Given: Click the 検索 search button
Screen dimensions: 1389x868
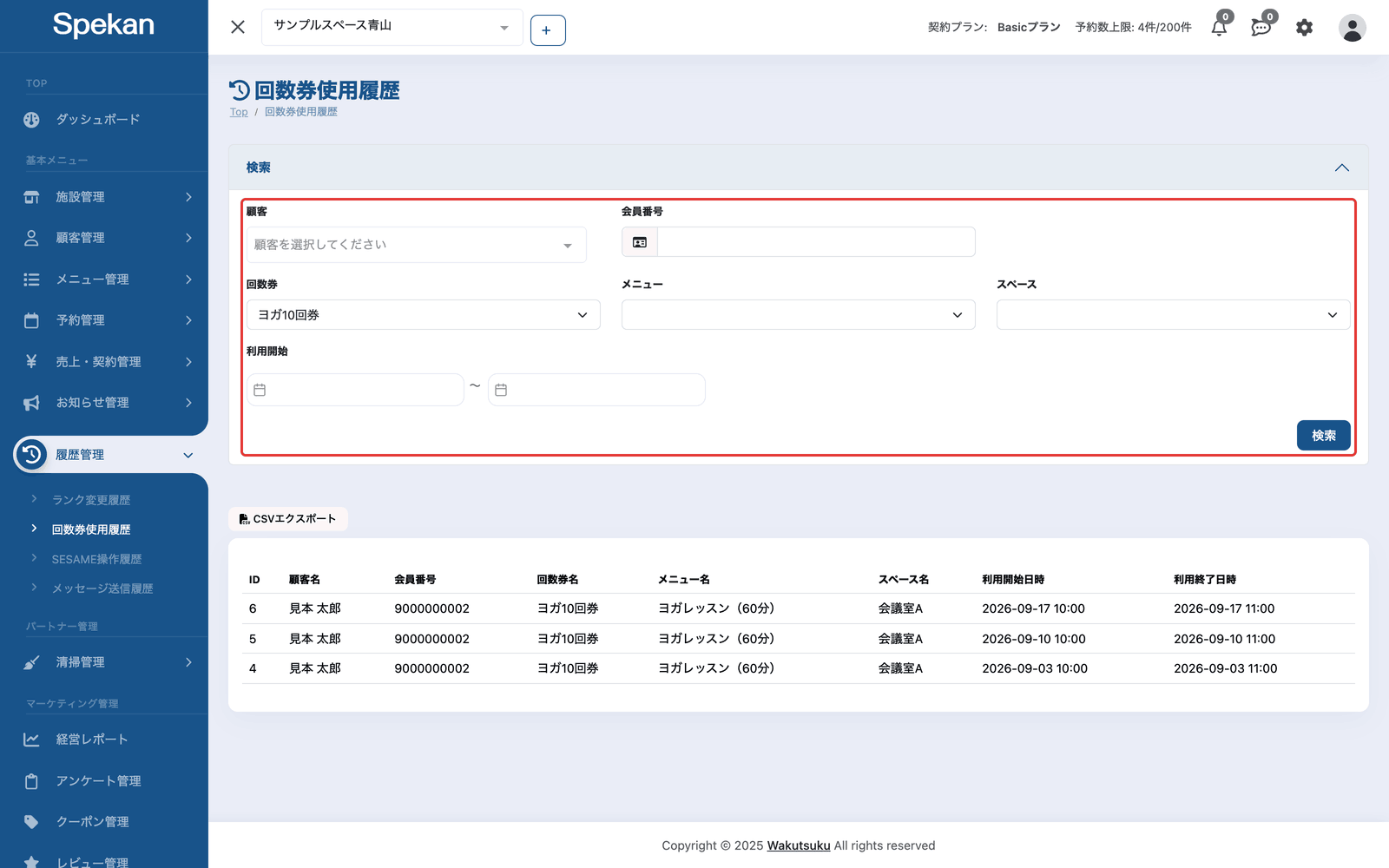Looking at the screenshot, I should coord(1324,436).
